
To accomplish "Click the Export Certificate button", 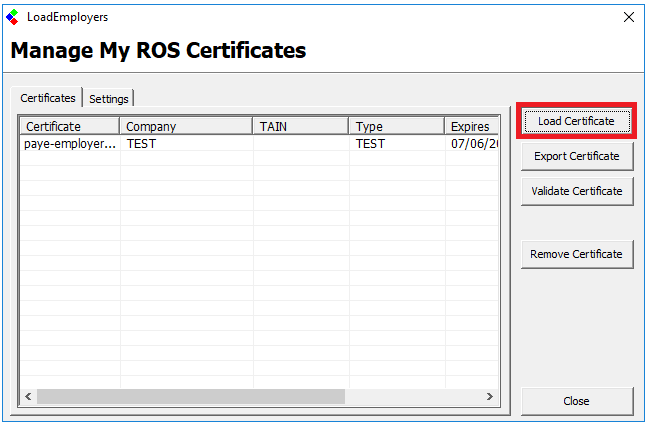I will (x=577, y=156).
